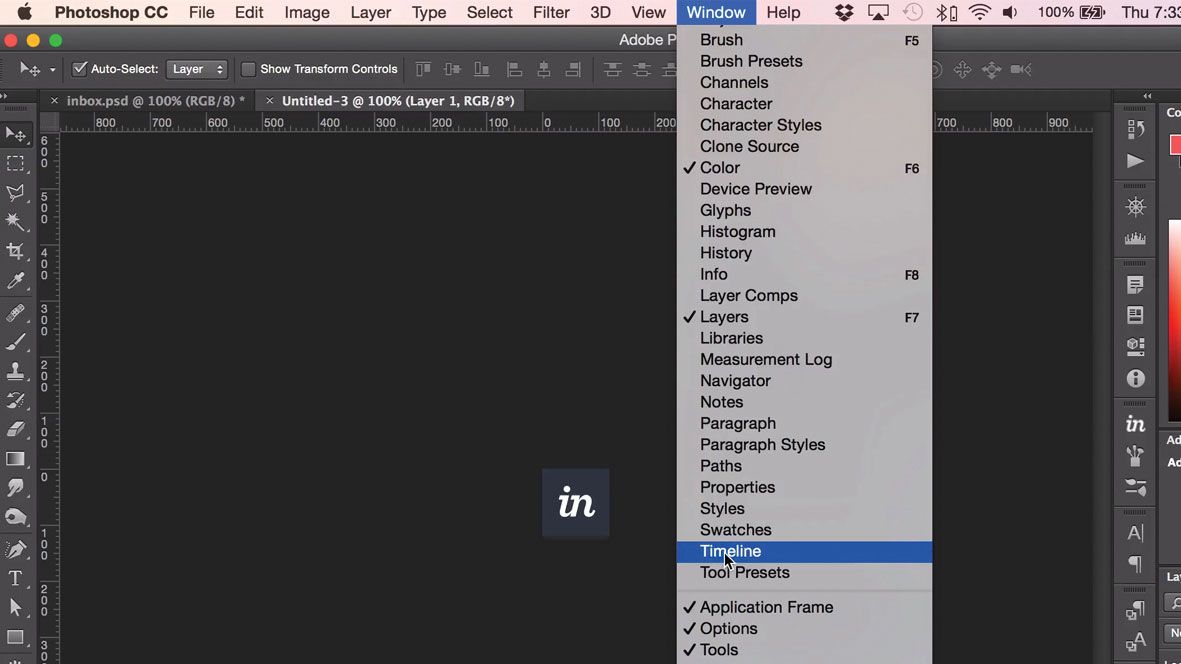Viewport: 1181px width, 664px height.
Task: Uncheck Application Frame in Window menu
Action: point(766,607)
